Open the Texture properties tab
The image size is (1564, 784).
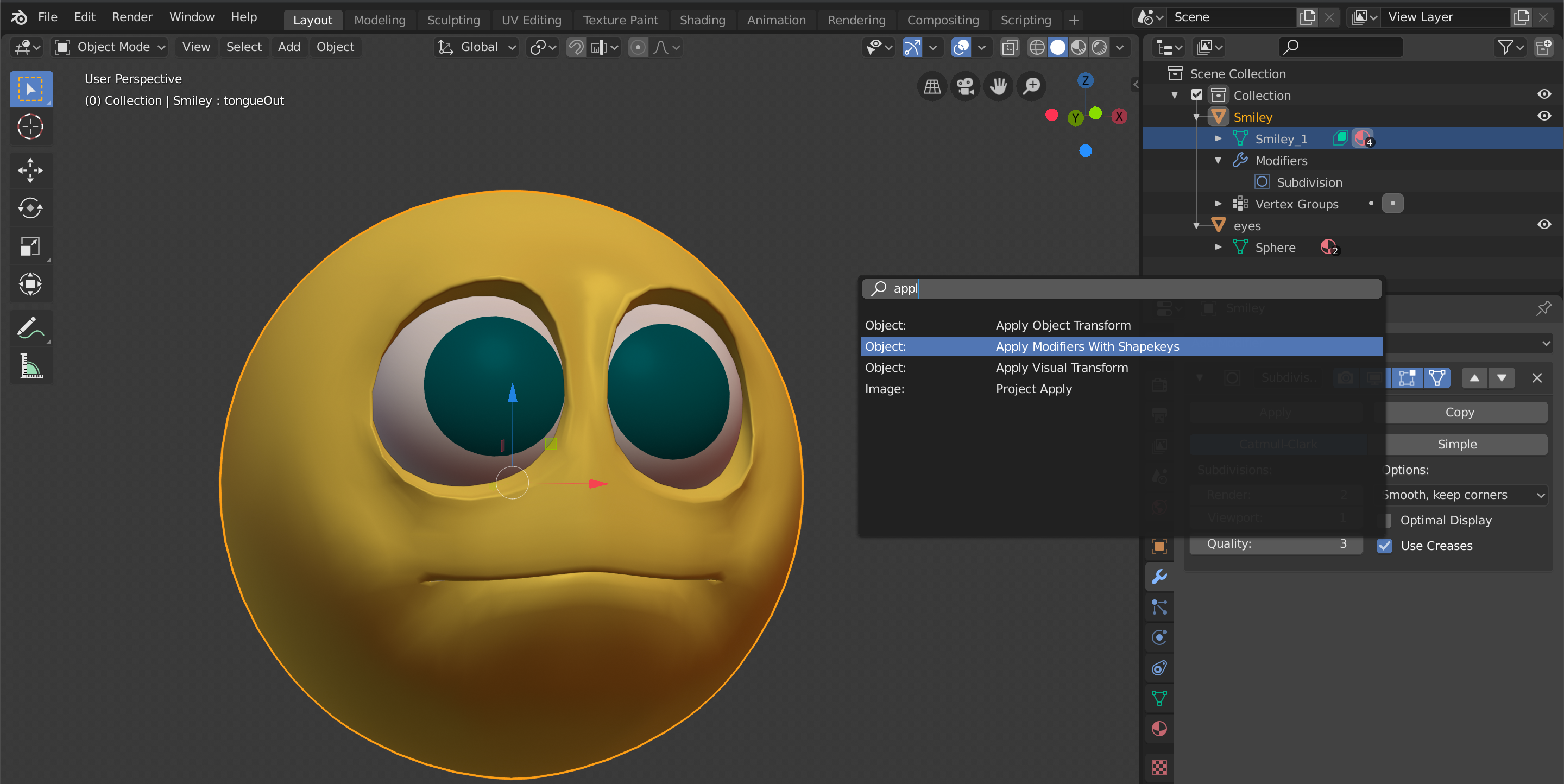1159,768
